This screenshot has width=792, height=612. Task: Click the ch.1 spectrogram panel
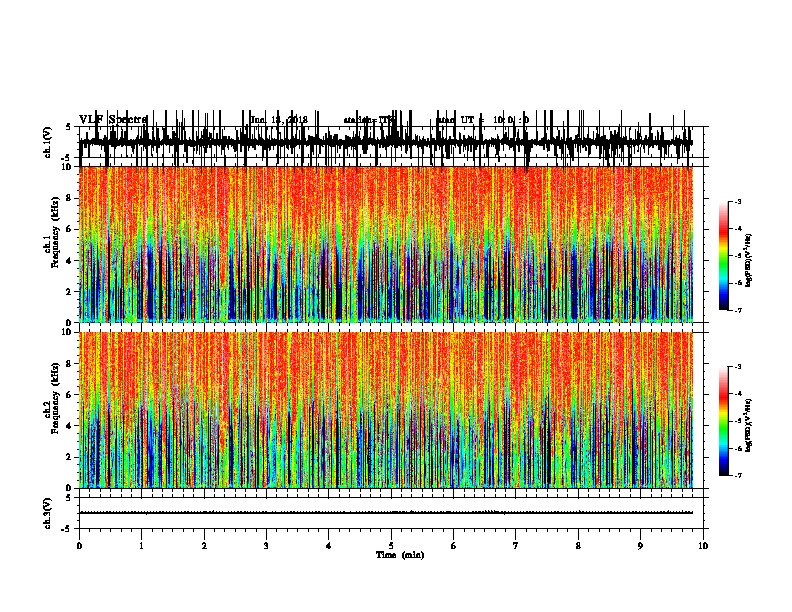point(386,244)
